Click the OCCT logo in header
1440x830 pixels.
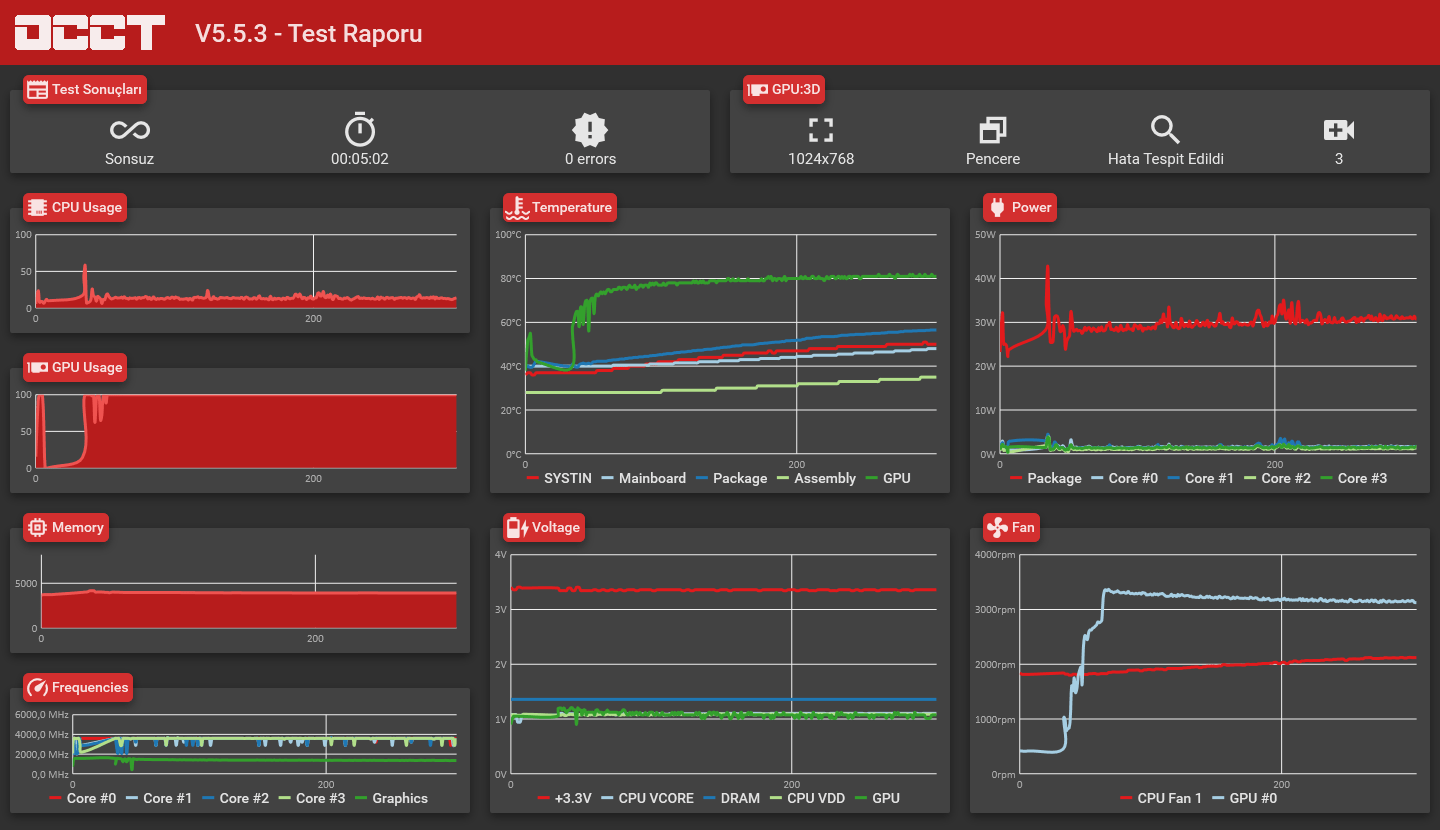click(89, 32)
